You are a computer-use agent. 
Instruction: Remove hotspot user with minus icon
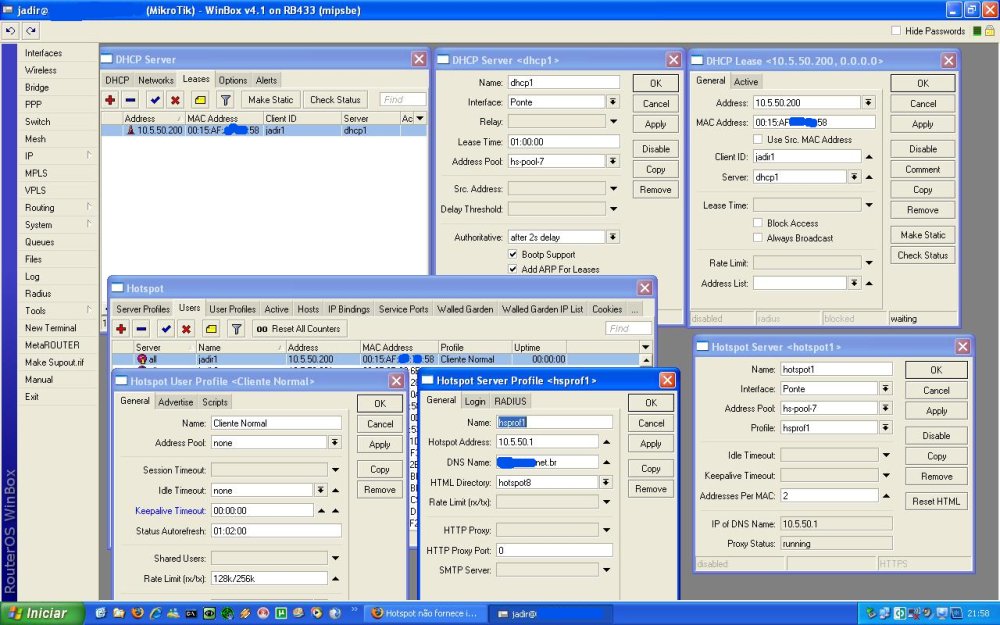[x=142, y=329]
